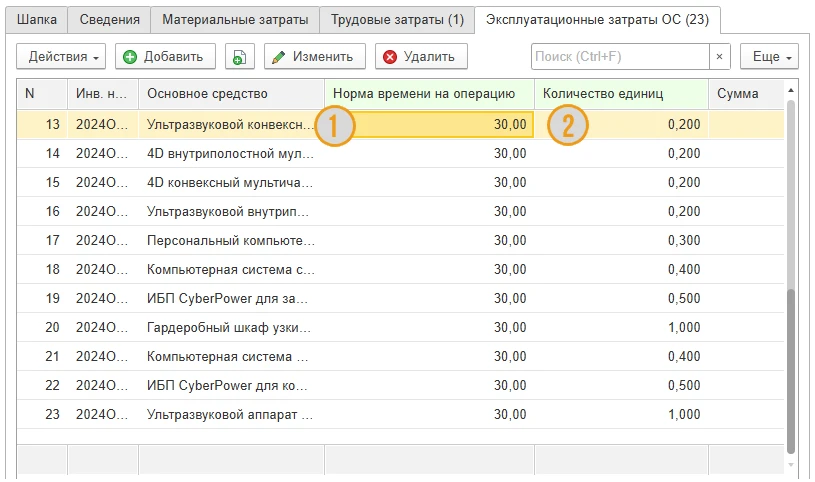Click quantity 0,500 in row 19
This screenshot has width=815, height=482.
pyautogui.click(x=621, y=298)
